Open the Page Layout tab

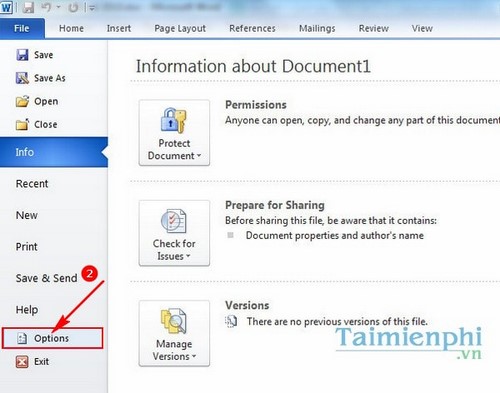(x=180, y=29)
